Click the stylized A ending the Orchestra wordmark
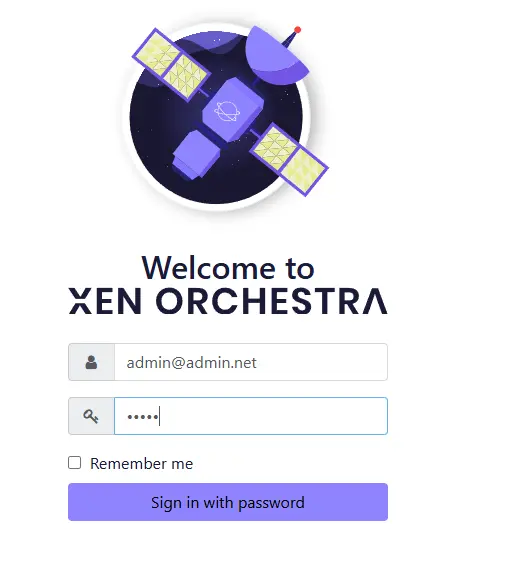The height and width of the screenshot is (568, 519). [376, 301]
